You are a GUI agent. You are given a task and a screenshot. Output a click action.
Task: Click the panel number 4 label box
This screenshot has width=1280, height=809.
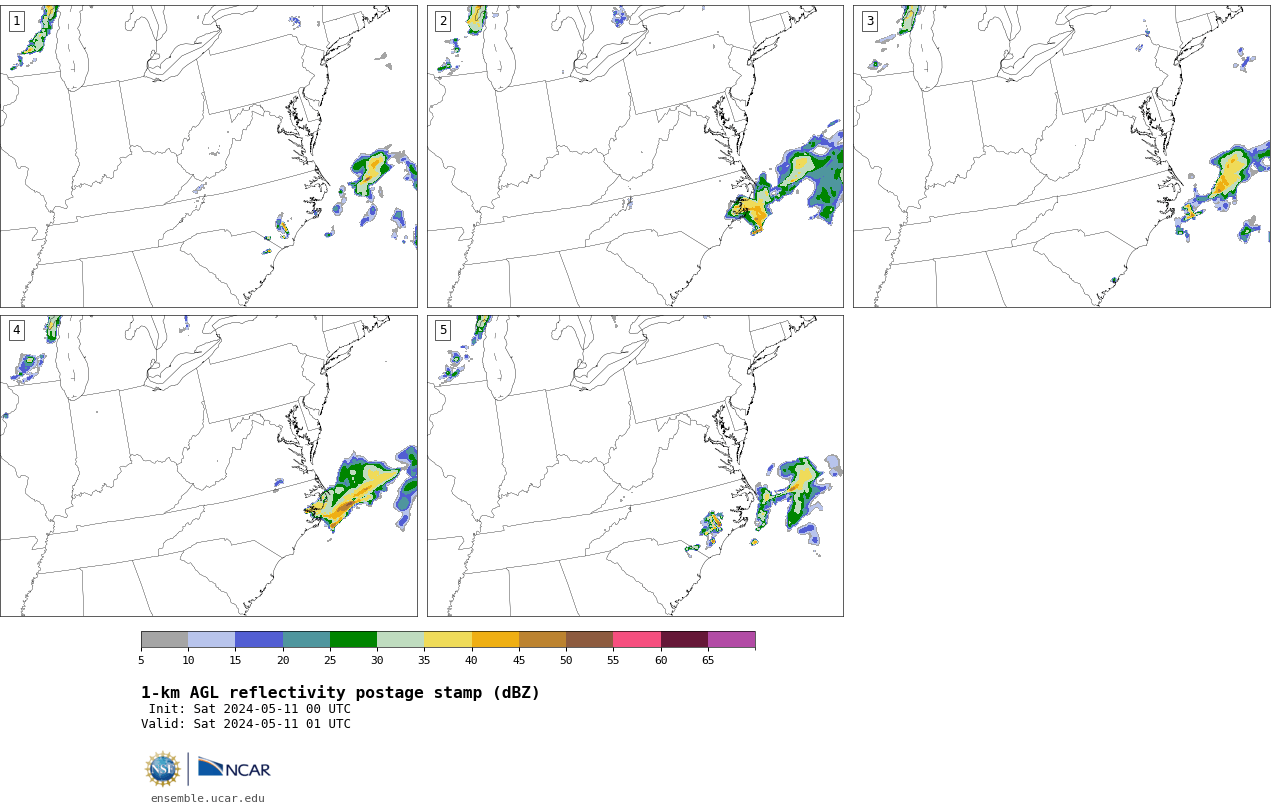pos(17,330)
